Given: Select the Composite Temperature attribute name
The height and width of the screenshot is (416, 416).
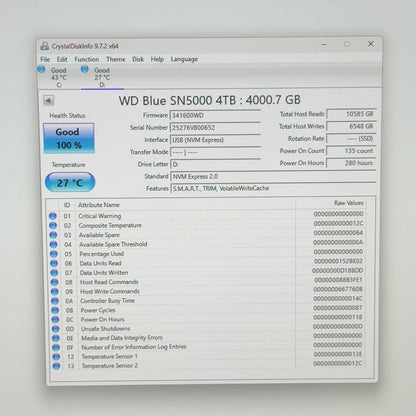Looking at the screenshot, I should (110, 225).
